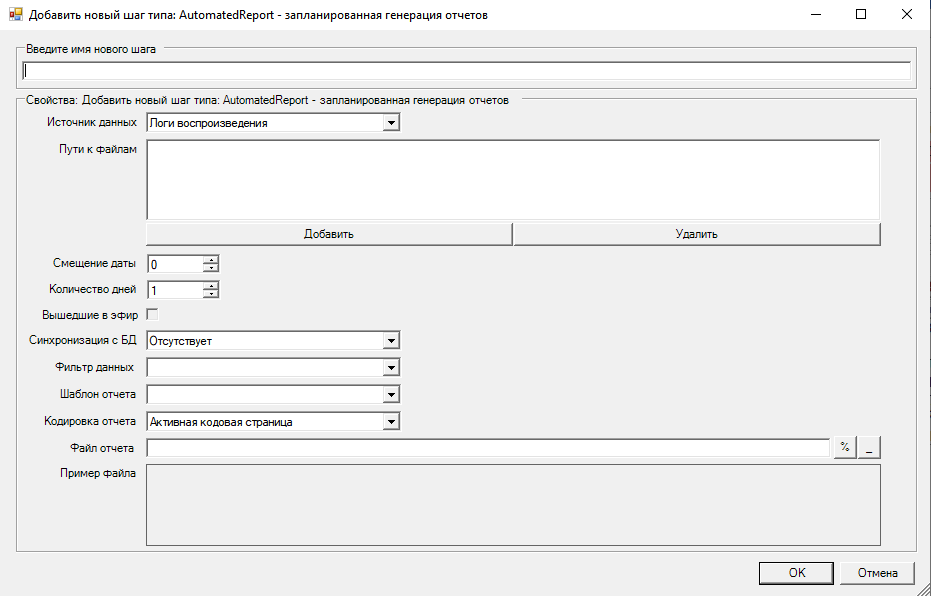931x596 pixels.
Task: Click the Фильтр данных label
Action: [94, 367]
